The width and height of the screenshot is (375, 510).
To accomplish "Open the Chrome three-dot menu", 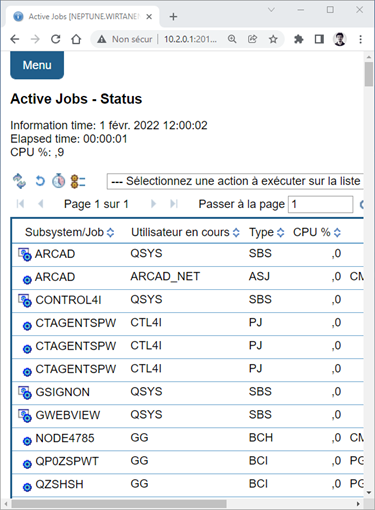I will click(360, 39).
